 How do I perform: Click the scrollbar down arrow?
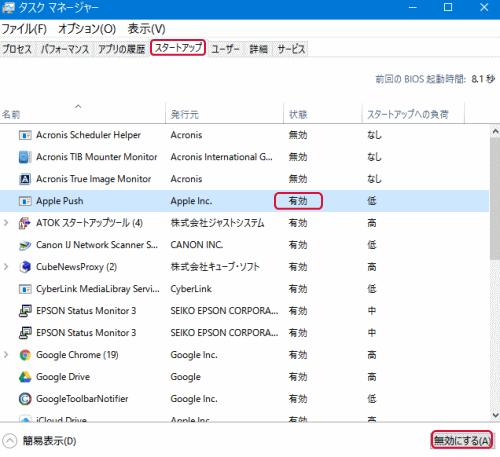coord(495,415)
